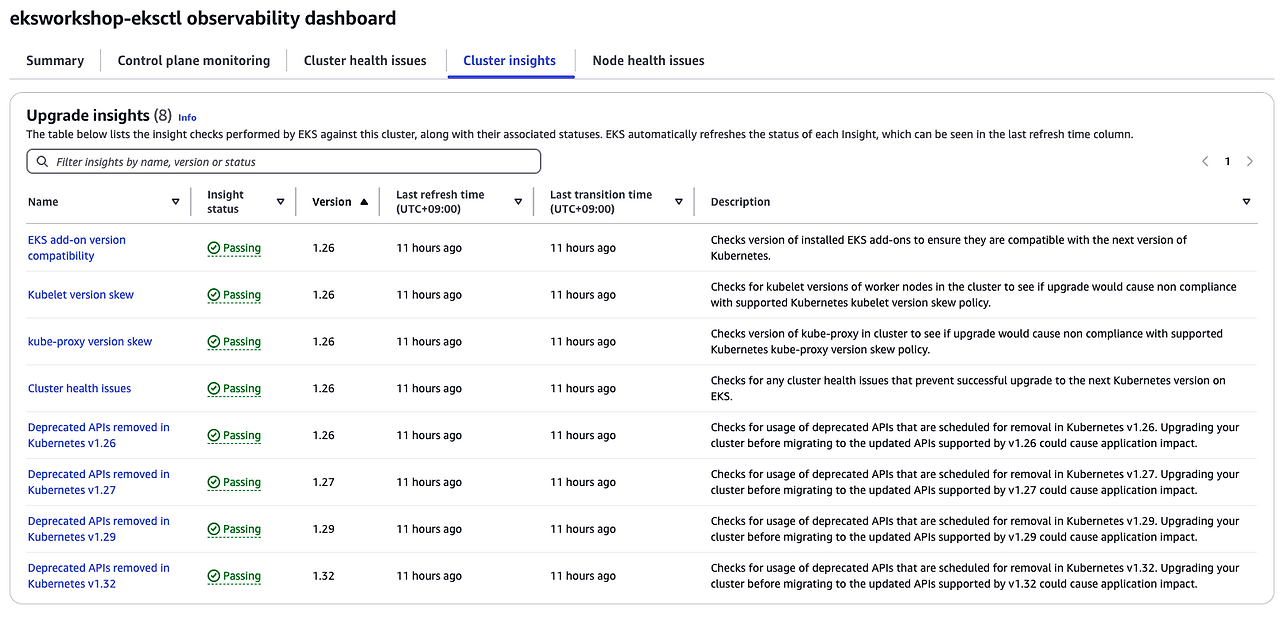Viewport: 1280px width, 621px height.
Task: Click Passing check icon for v1.26 deprecated APIs
Action: pos(214,436)
